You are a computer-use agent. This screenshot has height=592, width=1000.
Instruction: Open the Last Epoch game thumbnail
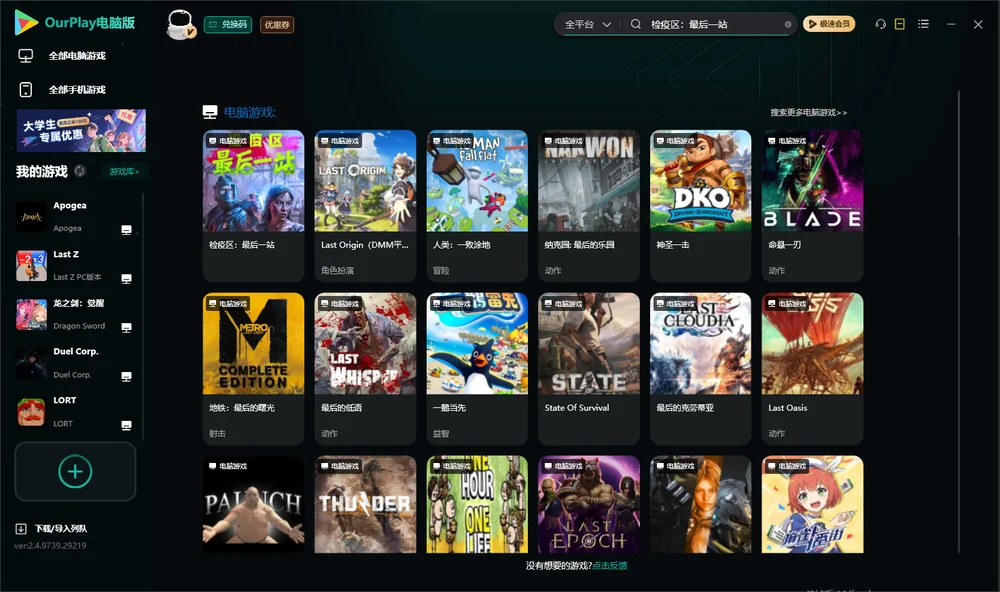589,504
